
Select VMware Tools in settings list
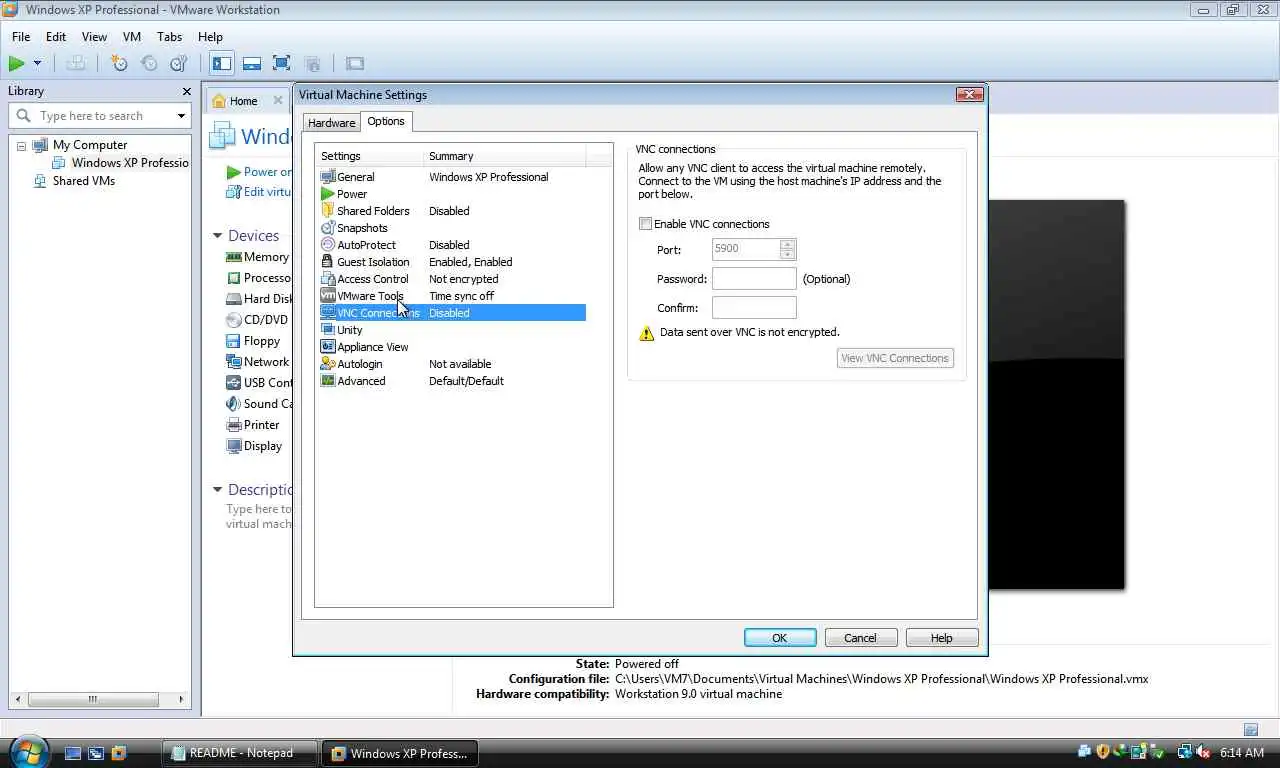click(x=369, y=296)
